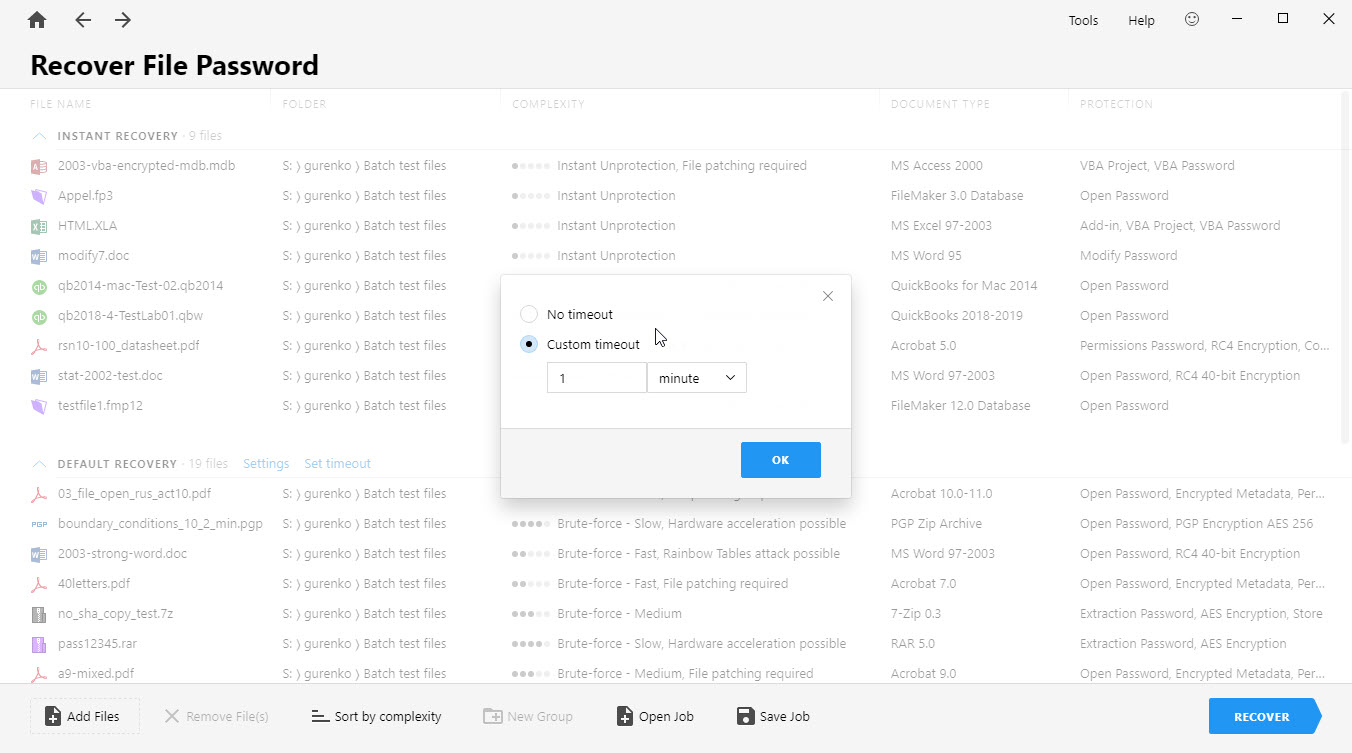The width and height of the screenshot is (1352, 753).
Task: Confirm the timeout with OK button
Action: (781, 460)
